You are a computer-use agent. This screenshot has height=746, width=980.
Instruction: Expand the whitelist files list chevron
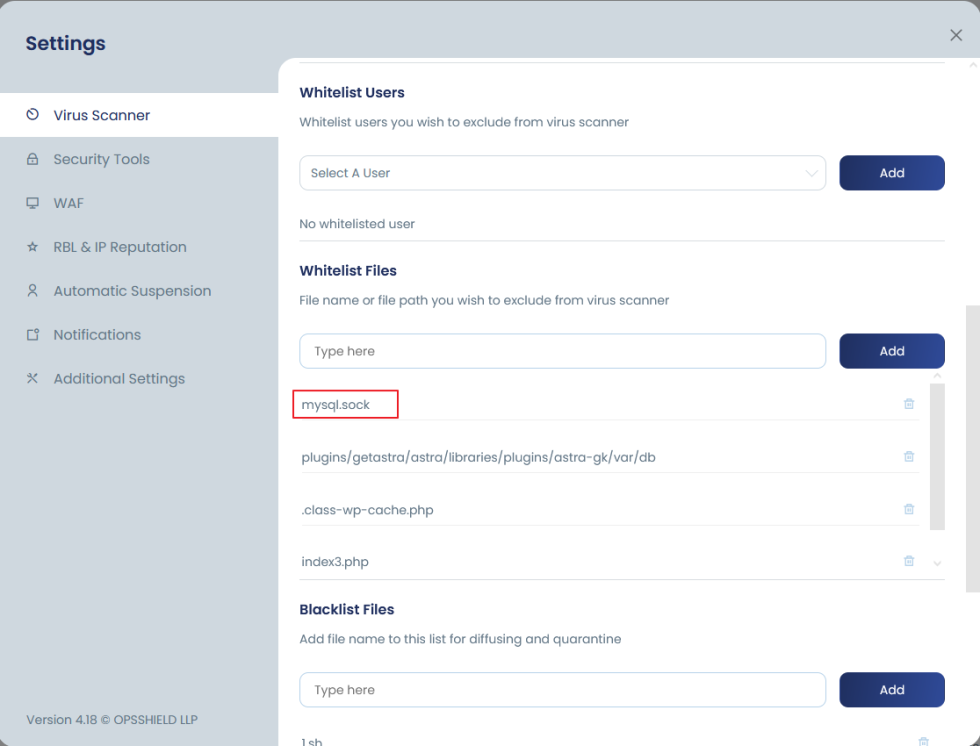(x=937, y=563)
